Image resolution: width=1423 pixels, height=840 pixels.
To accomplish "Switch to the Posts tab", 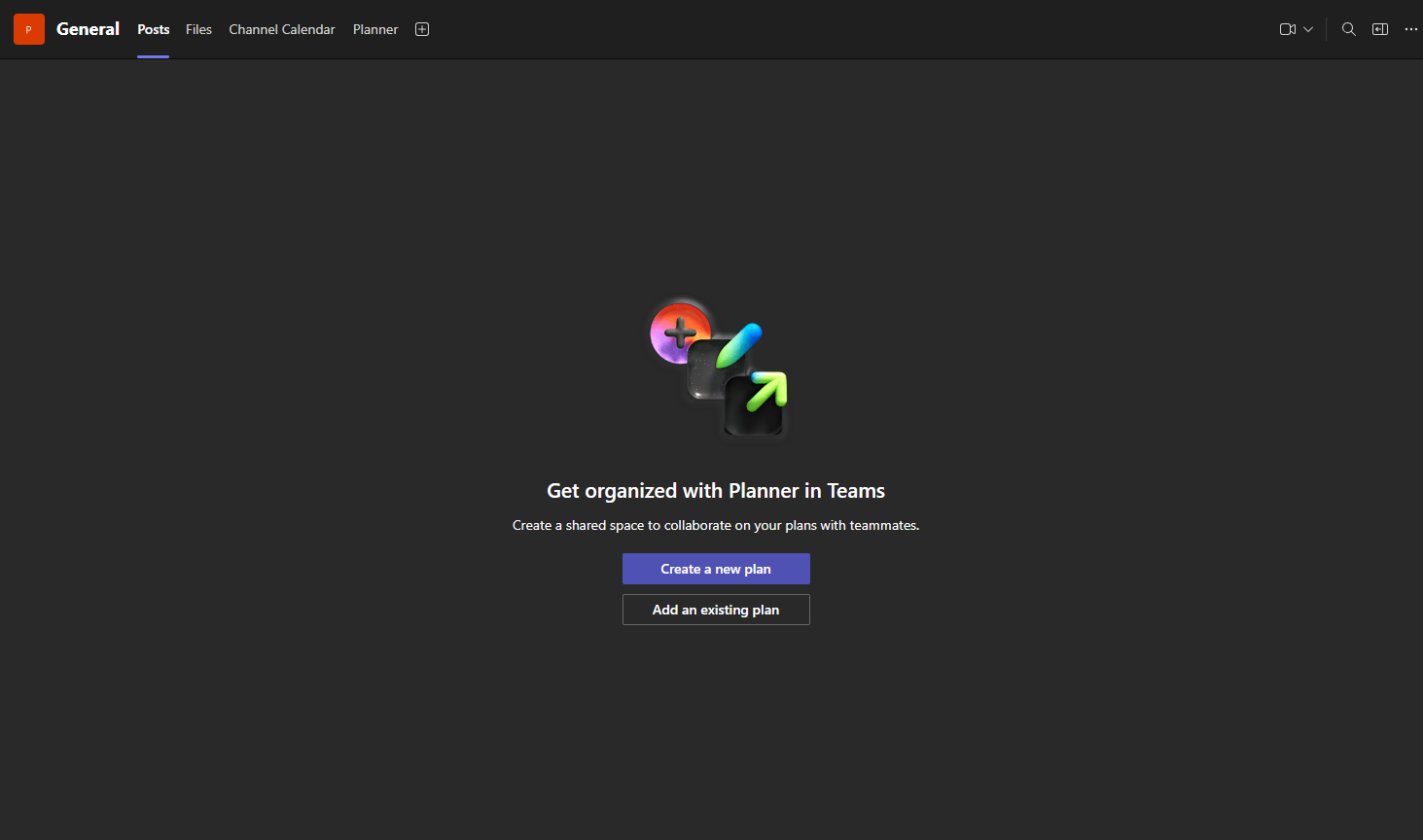I will click(154, 29).
